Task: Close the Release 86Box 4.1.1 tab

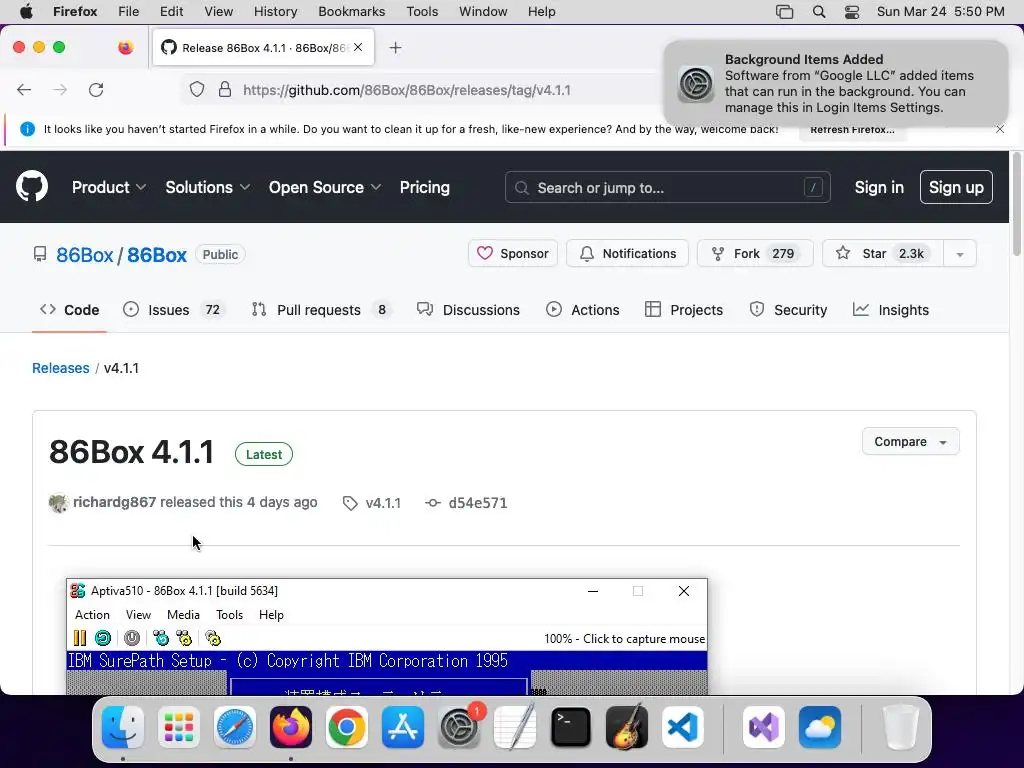Action: (x=358, y=47)
